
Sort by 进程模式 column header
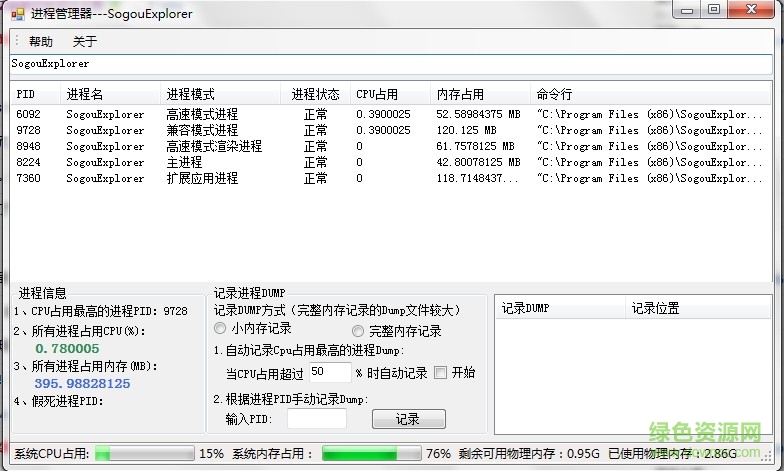220,94
